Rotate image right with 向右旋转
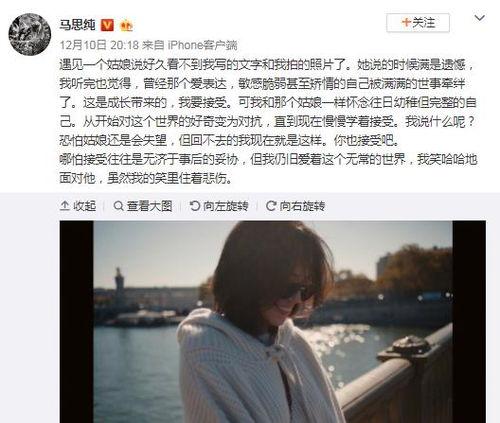 [x=295, y=206]
